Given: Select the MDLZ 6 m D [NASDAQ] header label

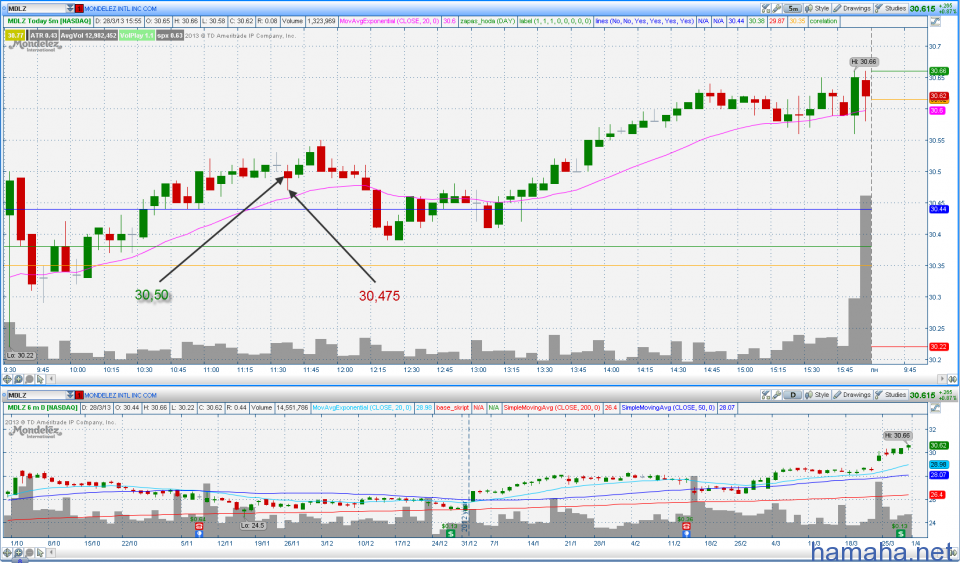Looking at the screenshot, I should [x=43, y=408].
